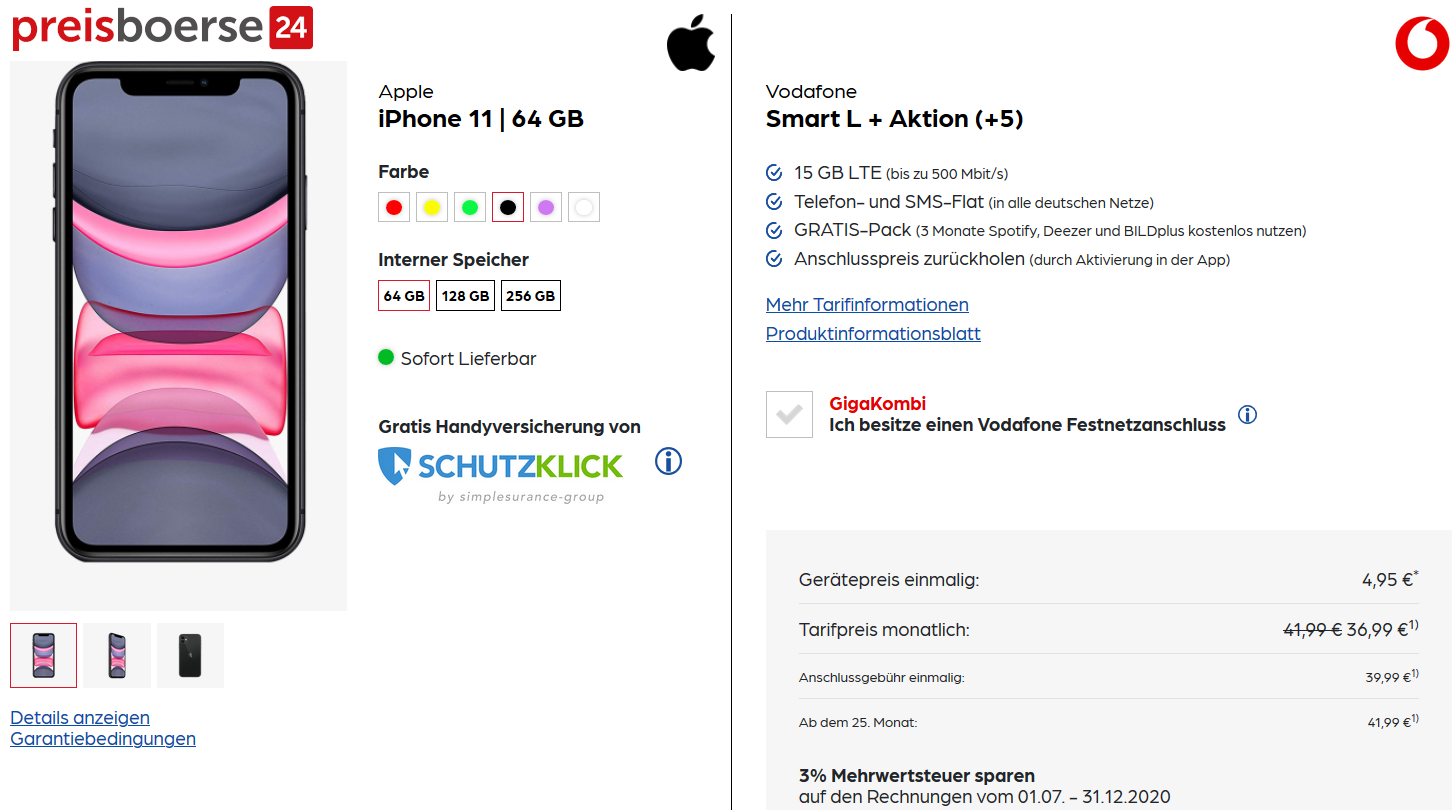Open info icon beside GigaKombi option
Image resolution: width=1456 pixels, height=810 pixels.
[x=1247, y=414]
